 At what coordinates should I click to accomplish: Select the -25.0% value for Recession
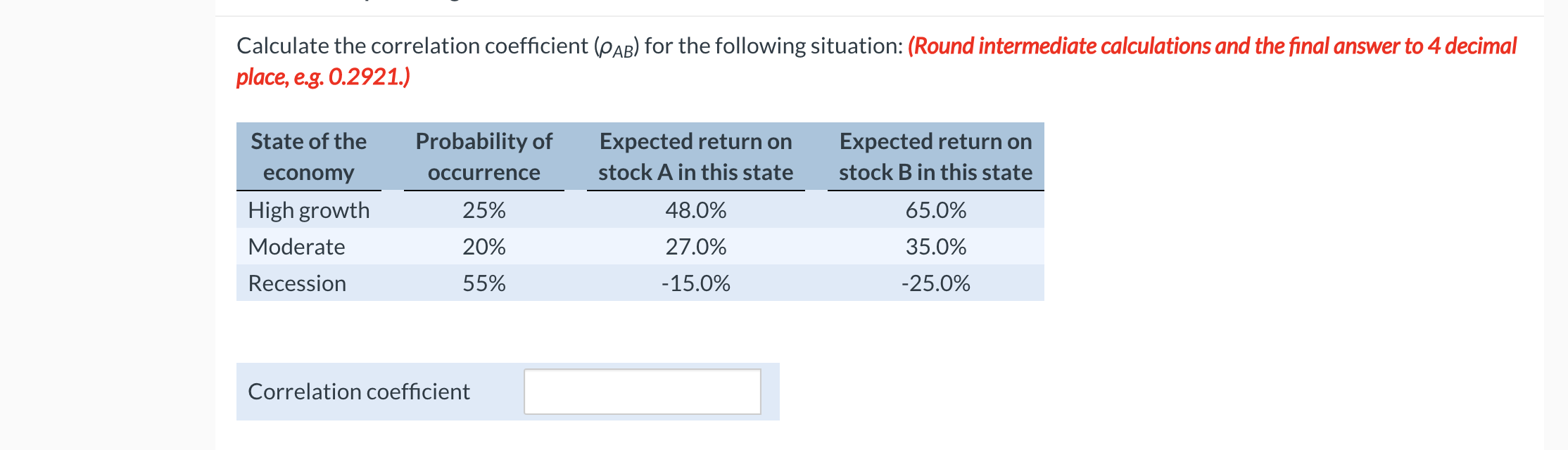click(935, 283)
